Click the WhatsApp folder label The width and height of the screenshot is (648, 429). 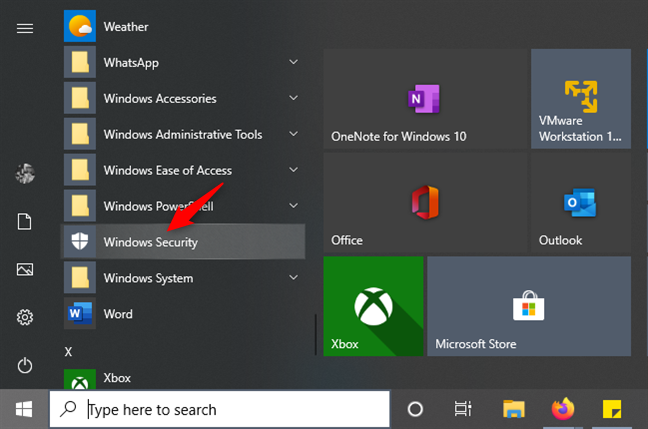131,63
